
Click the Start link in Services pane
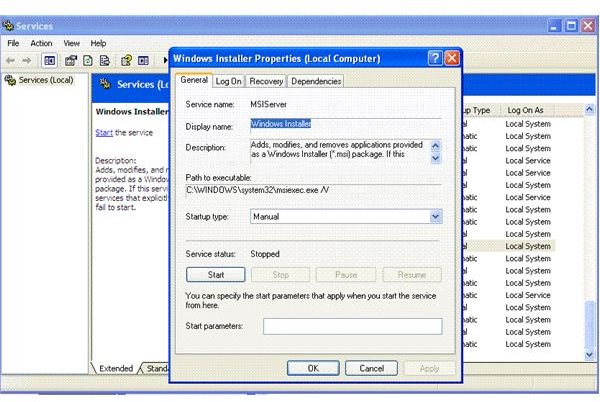point(104,132)
